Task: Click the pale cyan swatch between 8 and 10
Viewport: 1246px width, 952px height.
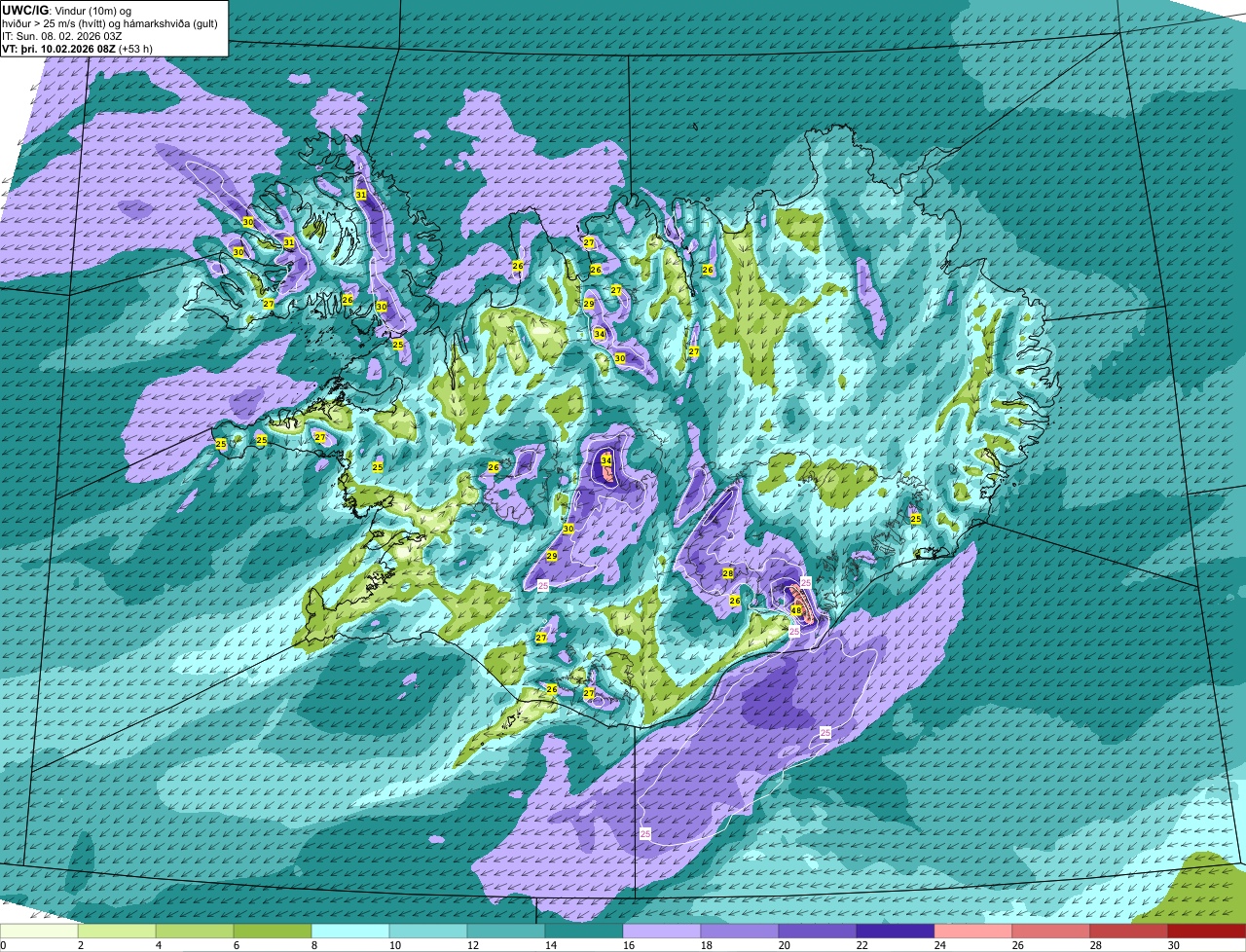Action: click(x=350, y=932)
